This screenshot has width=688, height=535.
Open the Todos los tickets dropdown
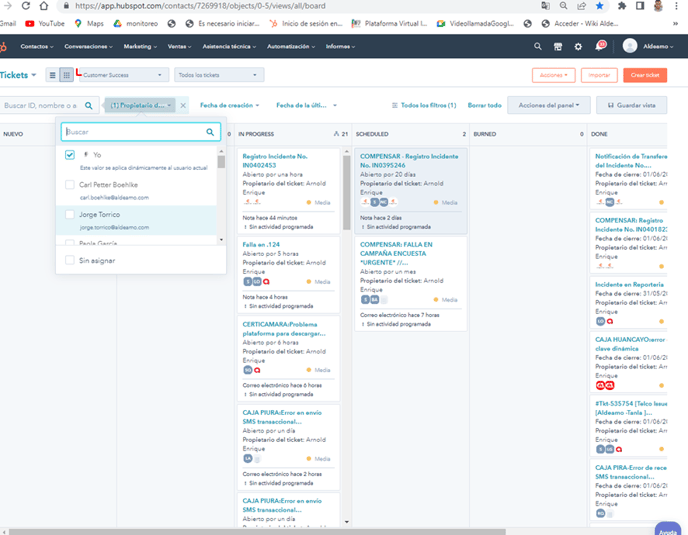tap(219, 75)
